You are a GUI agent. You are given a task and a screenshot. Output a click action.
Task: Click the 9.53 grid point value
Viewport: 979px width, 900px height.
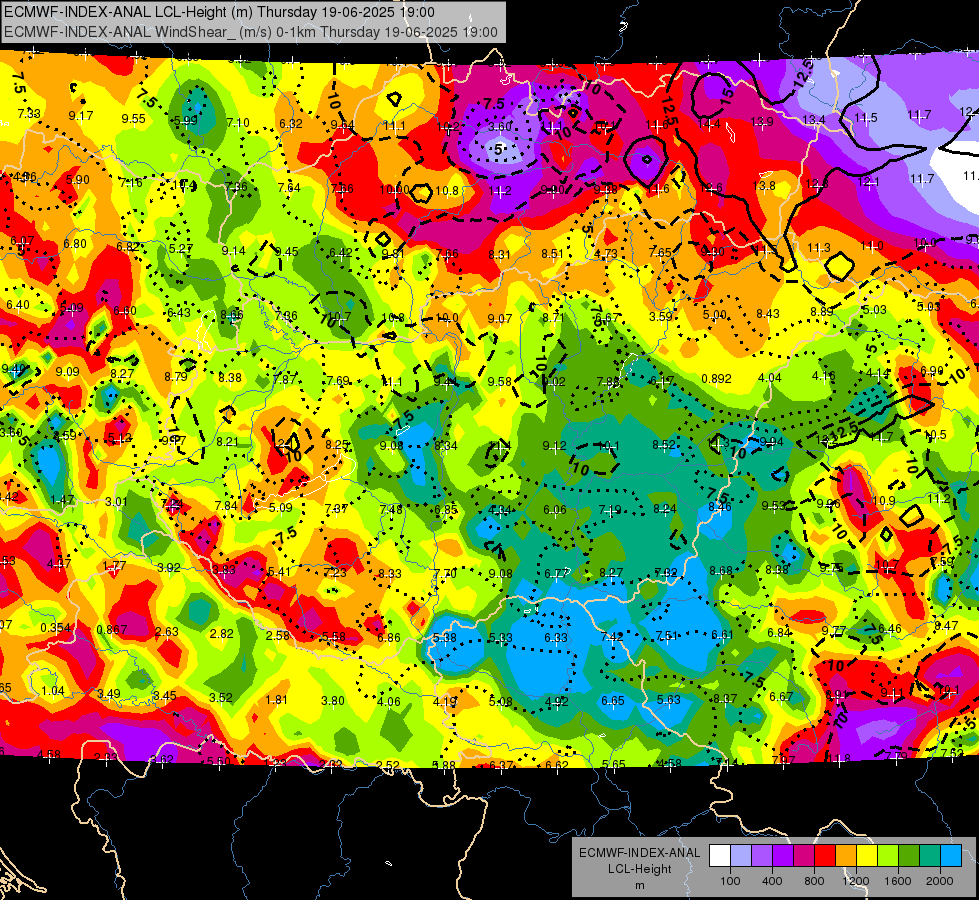[773, 505]
